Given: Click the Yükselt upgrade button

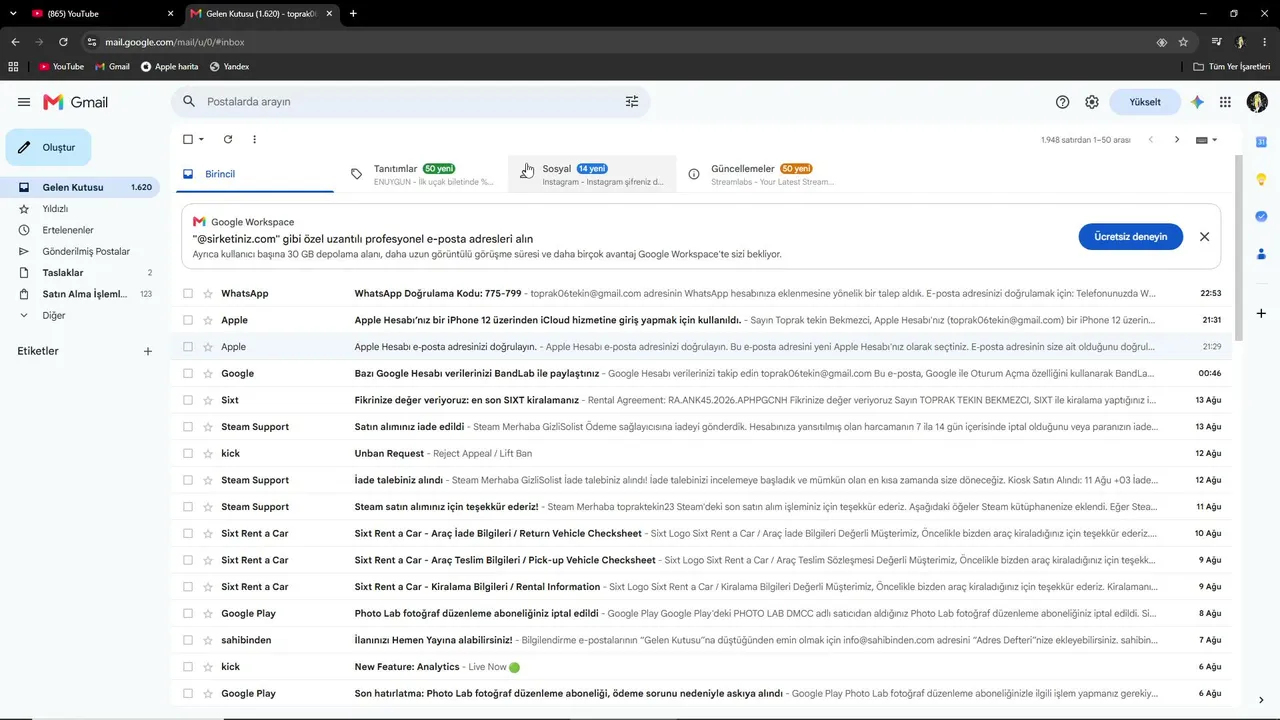Looking at the screenshot, I should 1145,102.
